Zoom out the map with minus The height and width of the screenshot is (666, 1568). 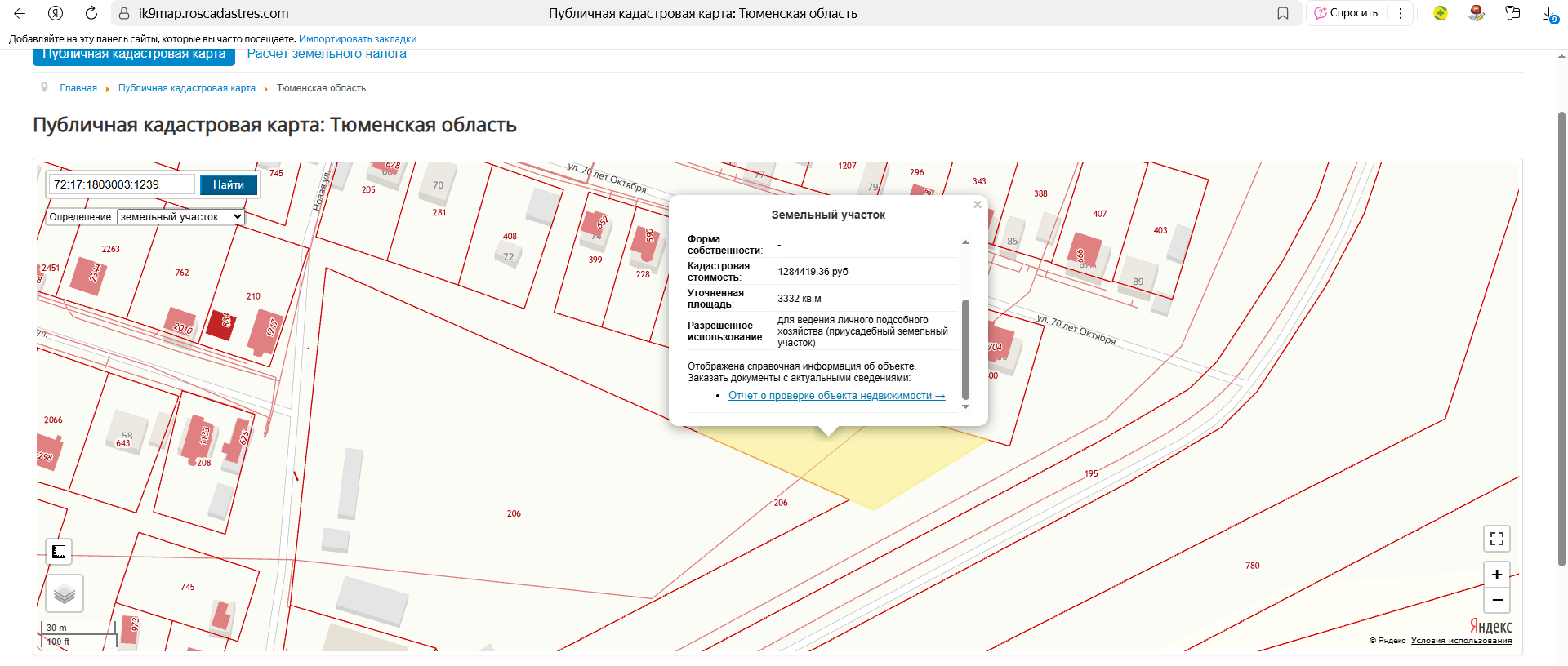pyautogui.click(x=1496, y=600)
